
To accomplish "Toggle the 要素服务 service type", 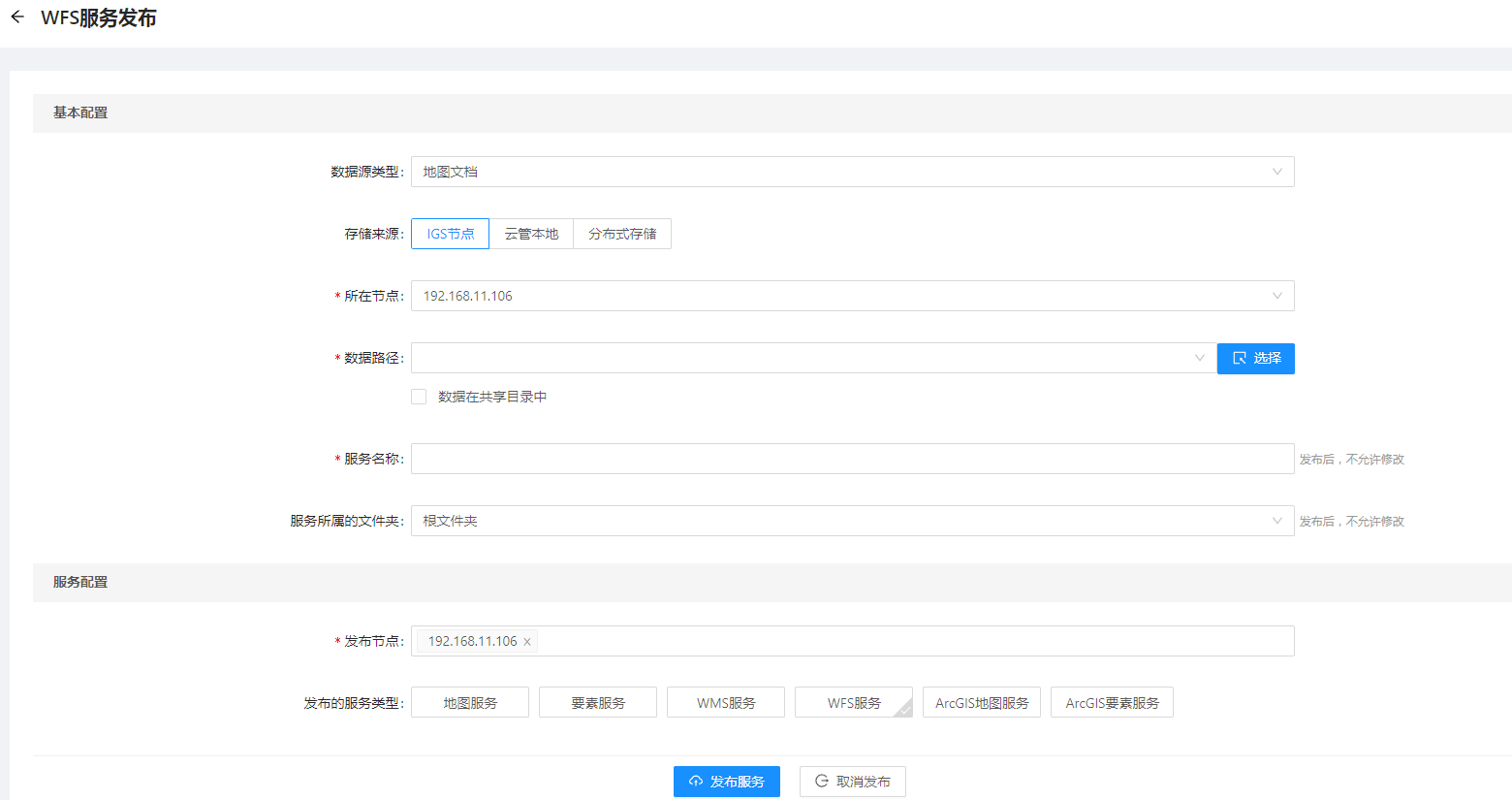I will (598, 702).
